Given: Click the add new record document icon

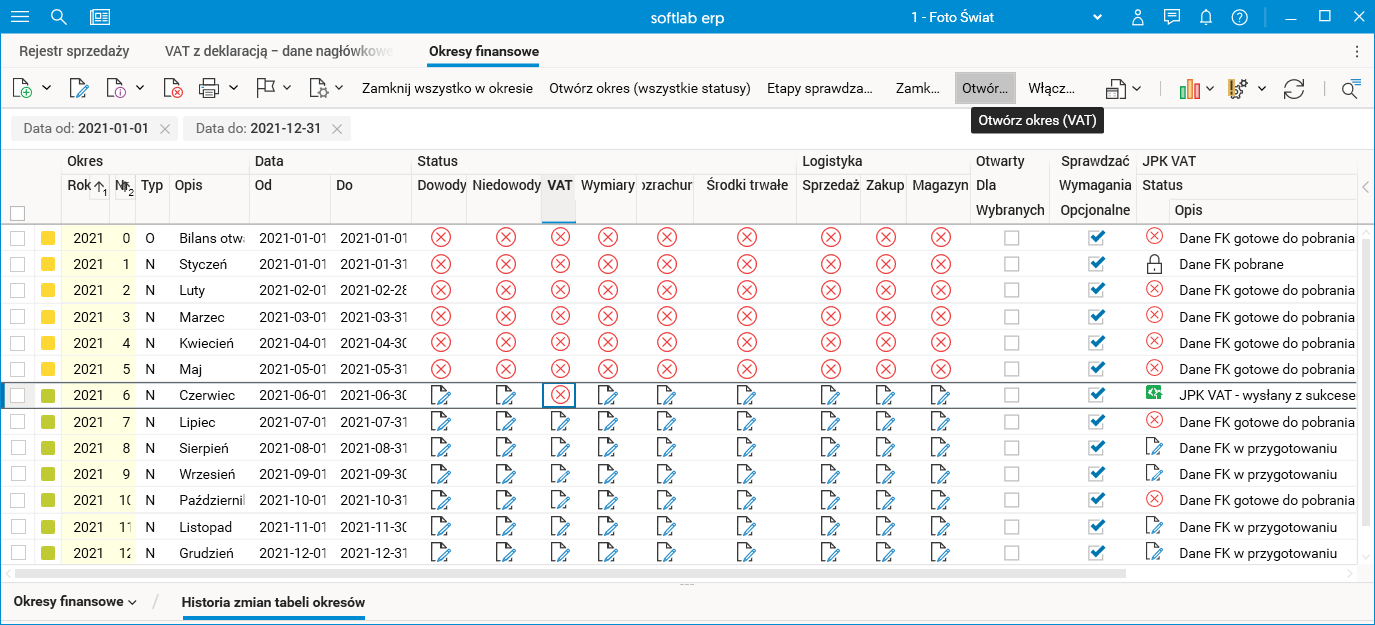Looking at the screenshot, I should point(22,88).
